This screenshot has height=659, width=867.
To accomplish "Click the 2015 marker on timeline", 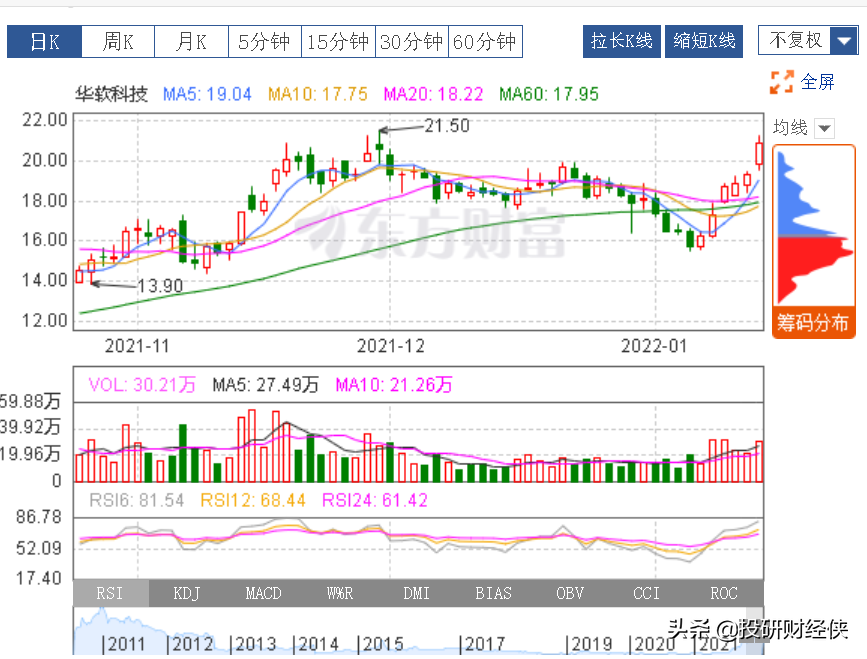I will pyautogui.click(x=380, y=644).
